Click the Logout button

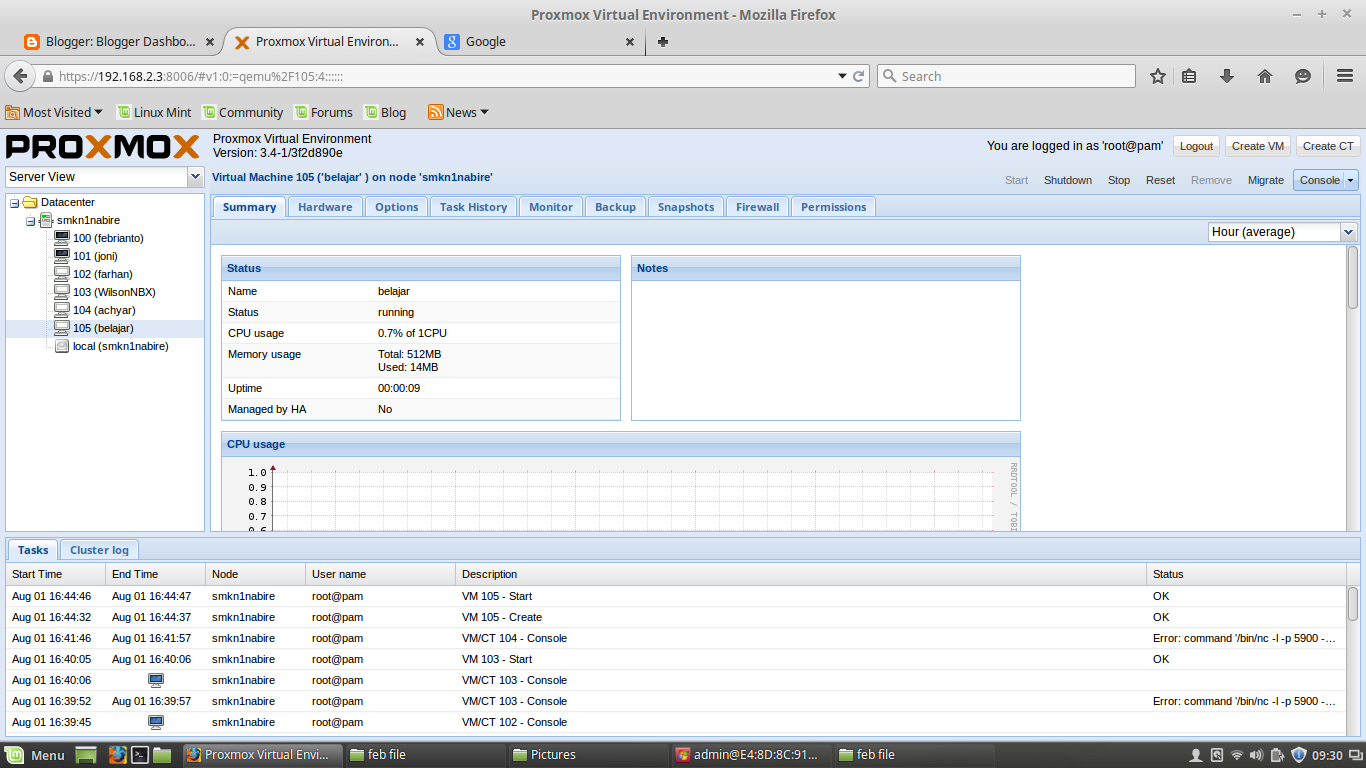coord(1196,145)
